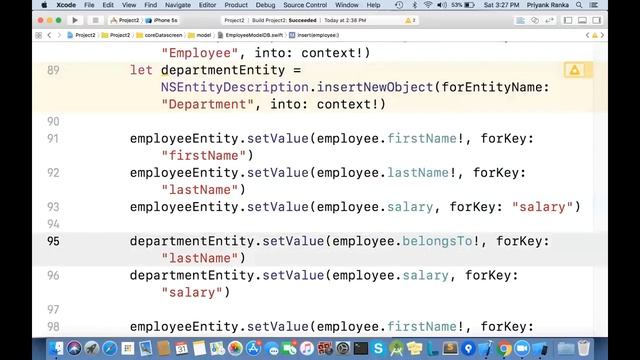Image resolution: width=640 pixels, height=360 pixels.
Task: Open the Xcode menu
Action: tap(66, 5)
